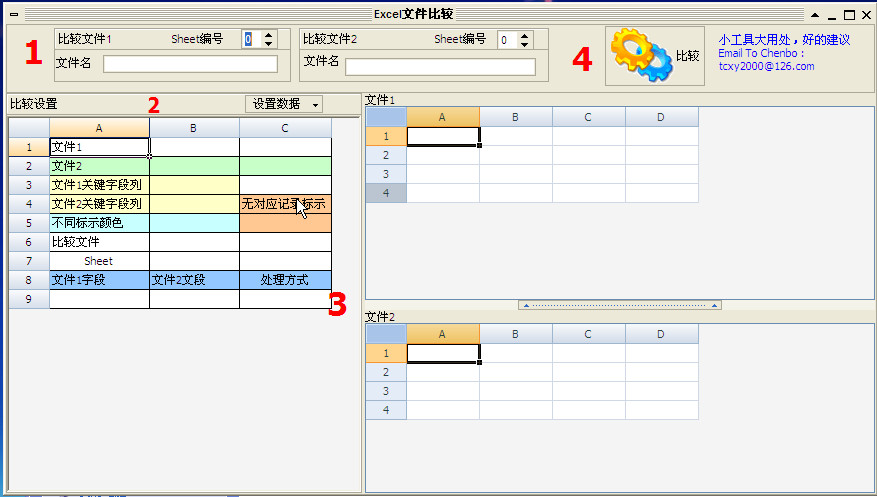Click the orange 无对应记录标示 cell
The width and height of the screenshot is (877, 497).
coord(285,204)
